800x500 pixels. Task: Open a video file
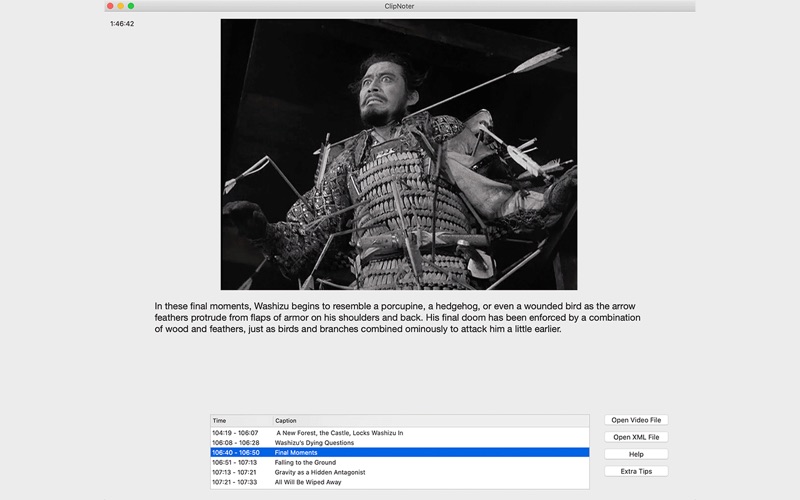pos(636,420)
